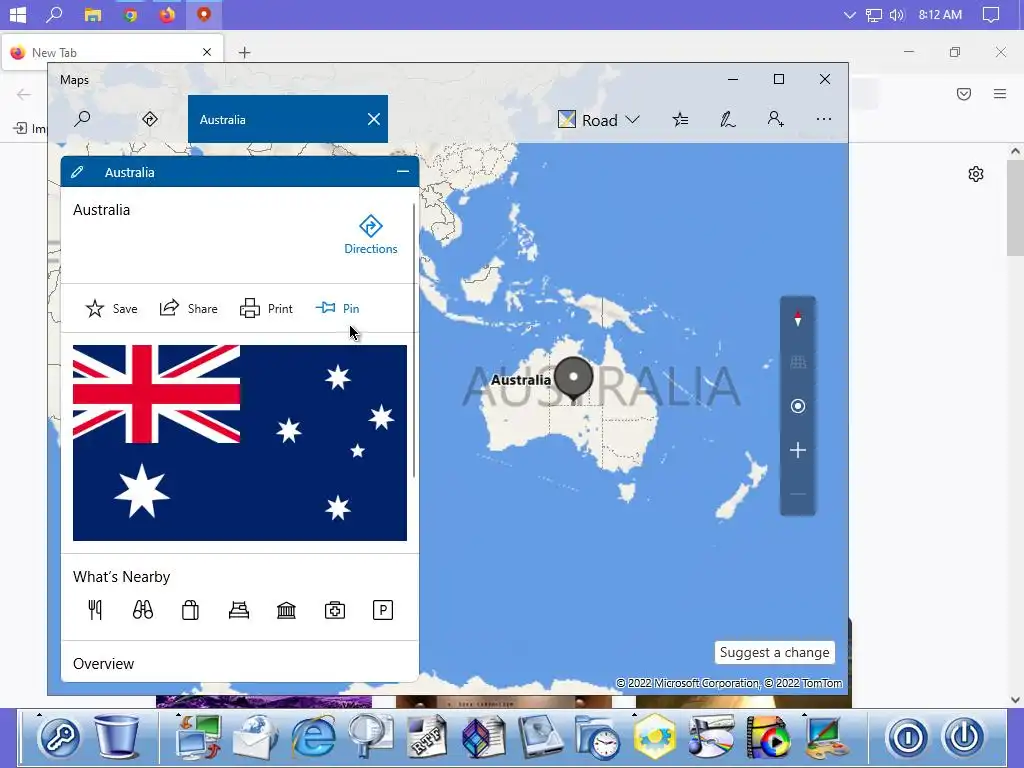Open the Australian flag image
The width and height of the screenshot is (1024, 768).
(x=240, y=443)
